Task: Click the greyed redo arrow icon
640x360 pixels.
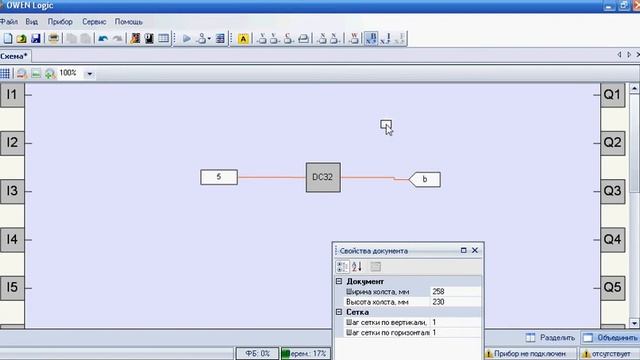Action: 117,38
